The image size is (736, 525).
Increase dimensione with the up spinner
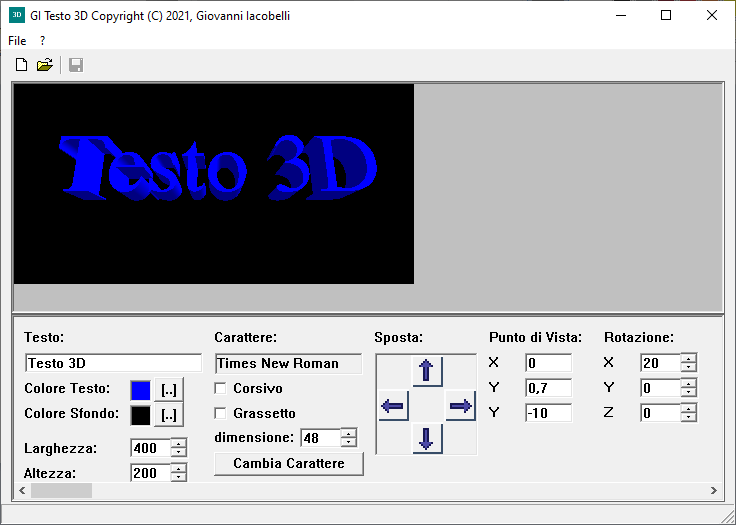coord(348,433)
